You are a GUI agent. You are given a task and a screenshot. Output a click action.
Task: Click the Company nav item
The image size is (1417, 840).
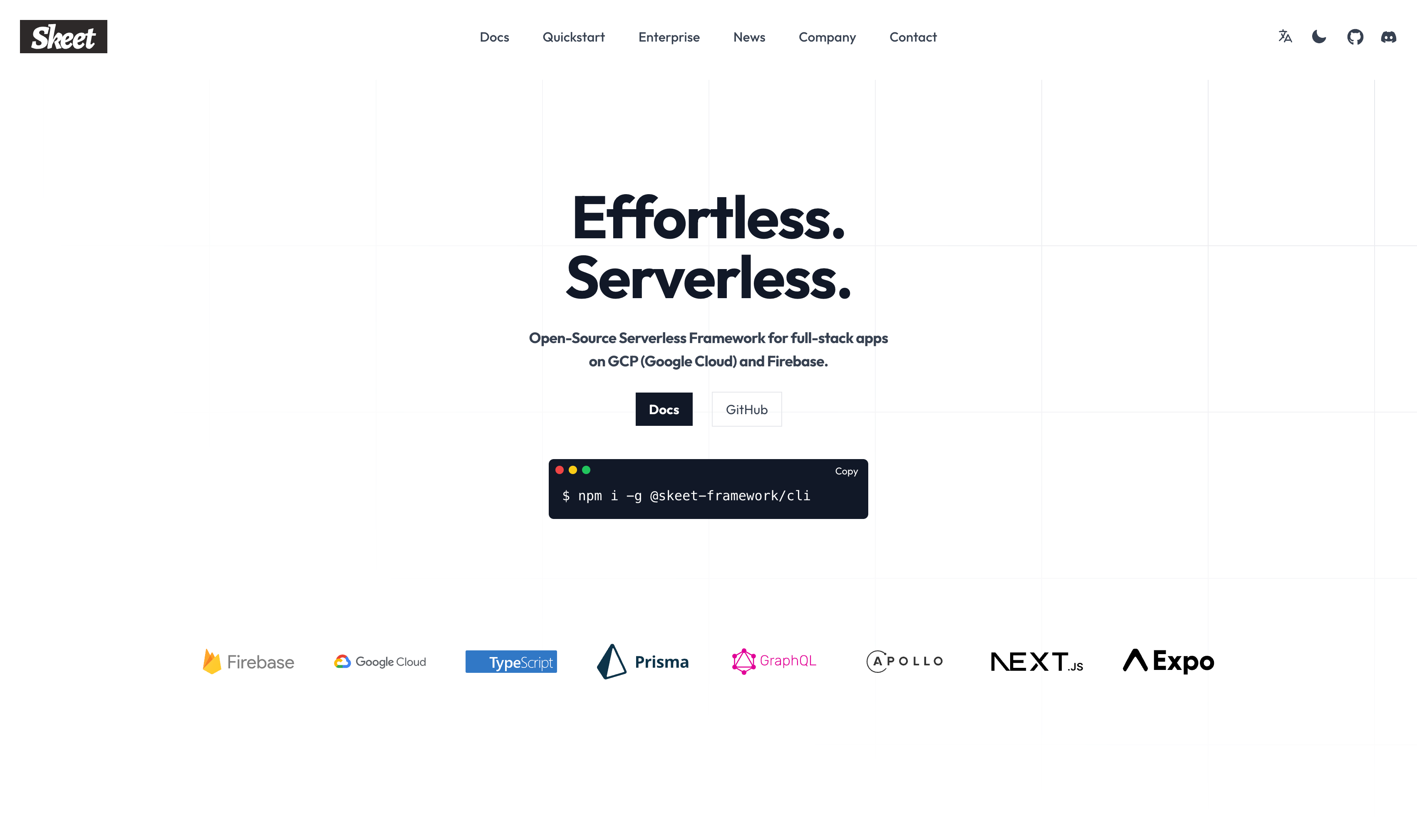[827, 37]
